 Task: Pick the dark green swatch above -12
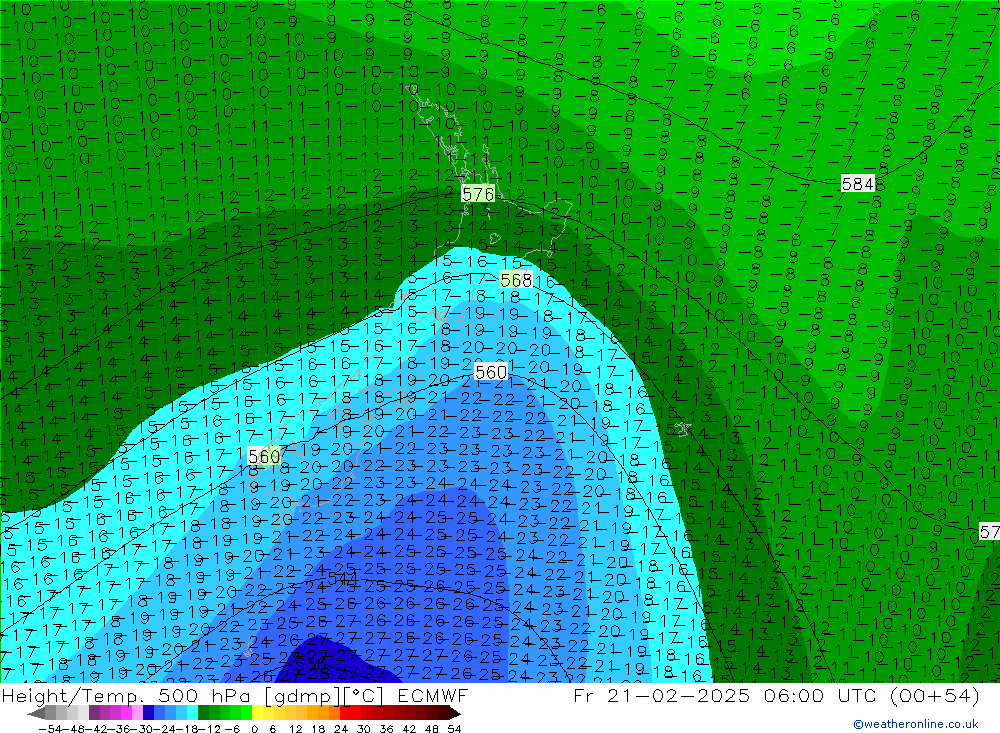pyautogui.click(x=203, y=713)
